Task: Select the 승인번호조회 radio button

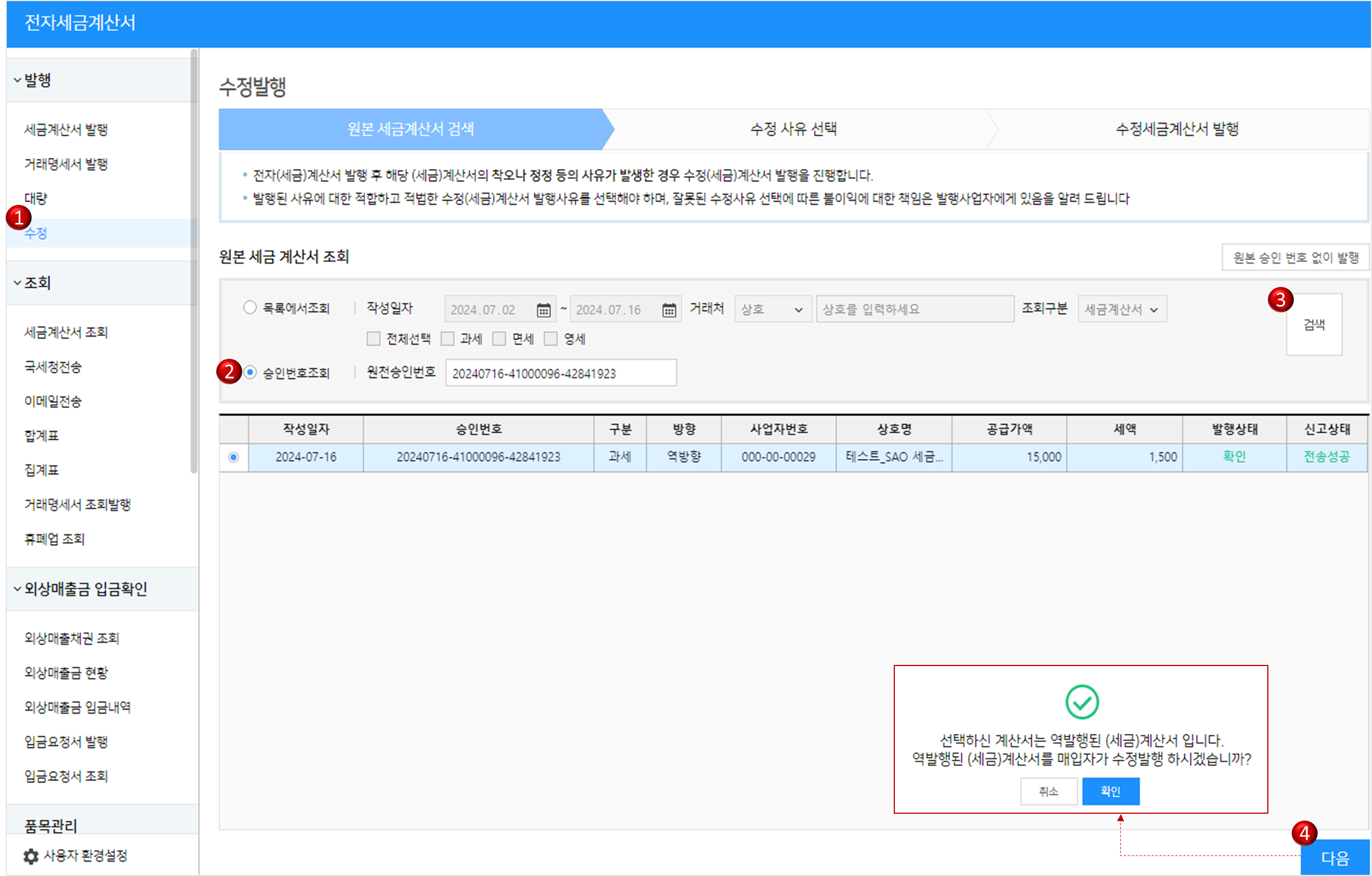Action: pos(250,372)
